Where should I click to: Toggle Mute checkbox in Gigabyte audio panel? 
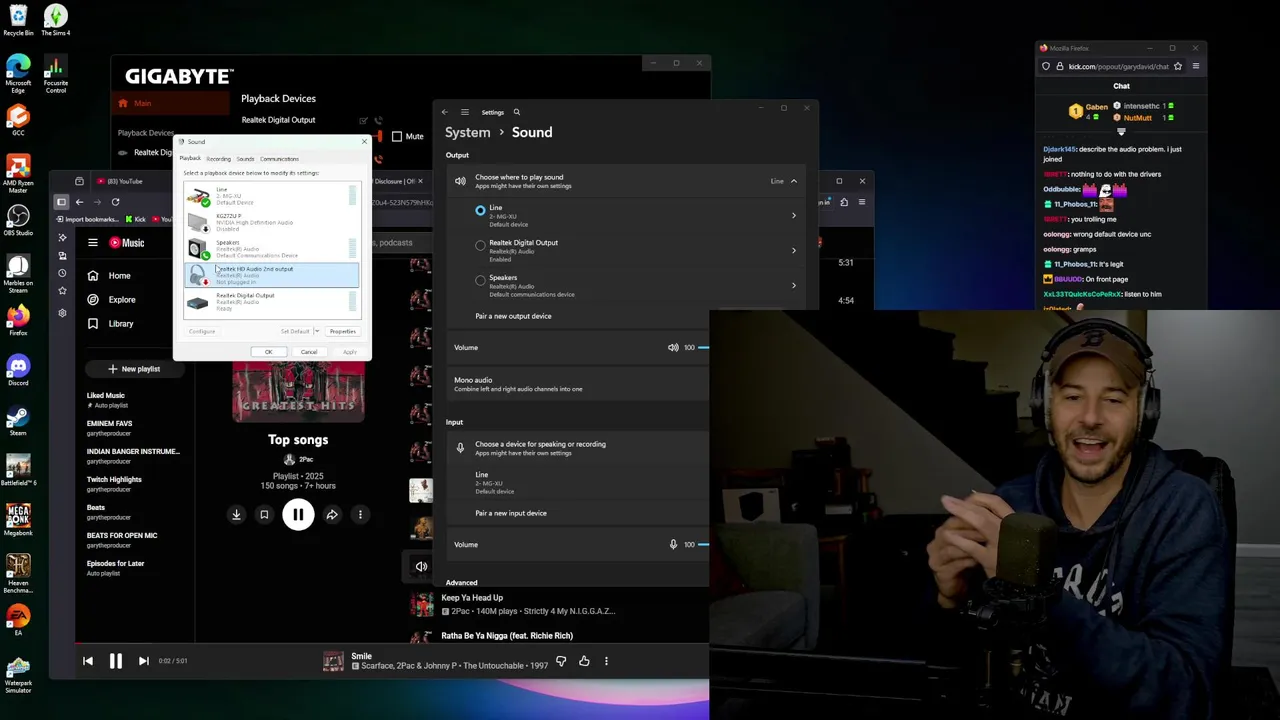[x=397, y=136]
